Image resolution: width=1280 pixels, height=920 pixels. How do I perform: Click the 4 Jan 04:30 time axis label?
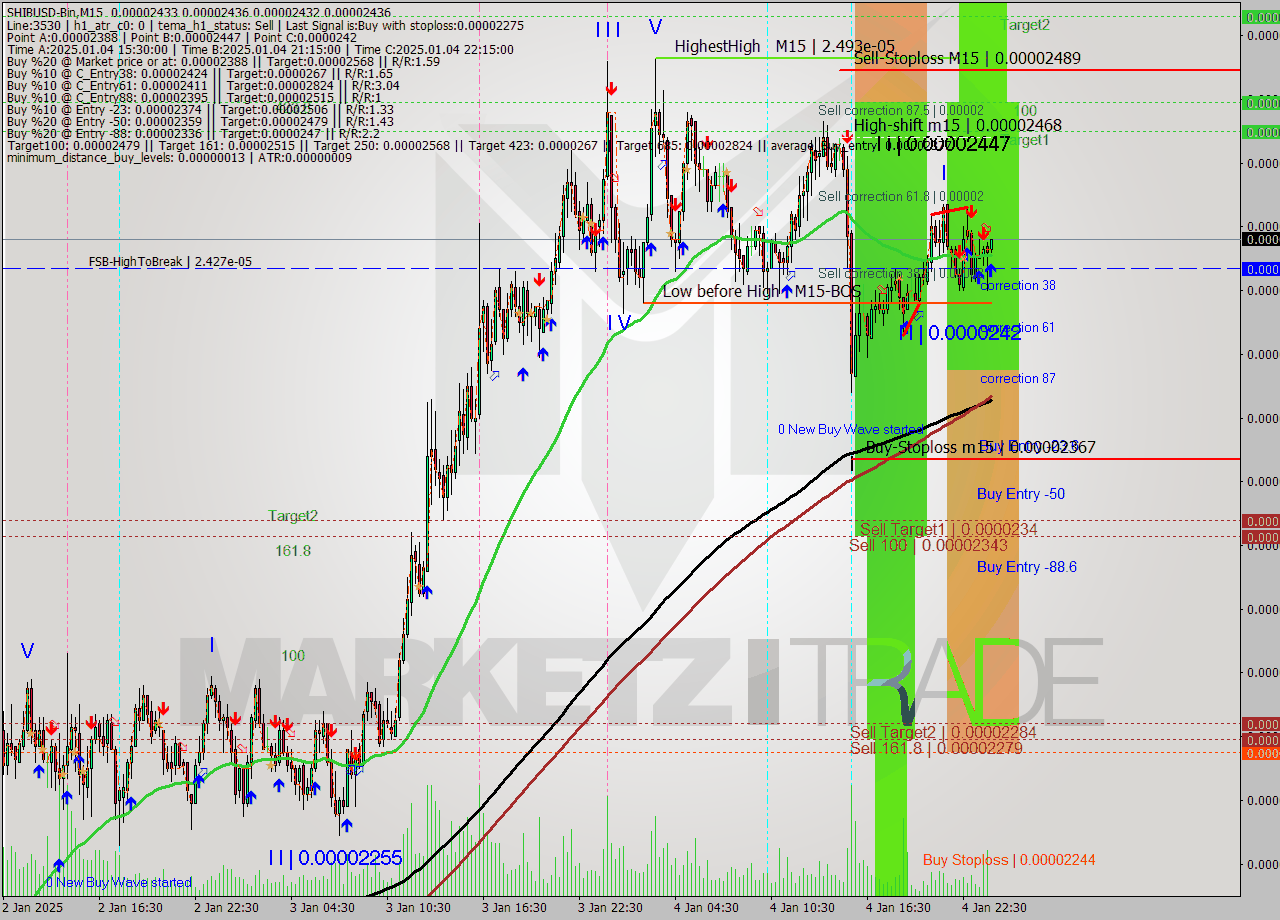(x=706, y=908)
